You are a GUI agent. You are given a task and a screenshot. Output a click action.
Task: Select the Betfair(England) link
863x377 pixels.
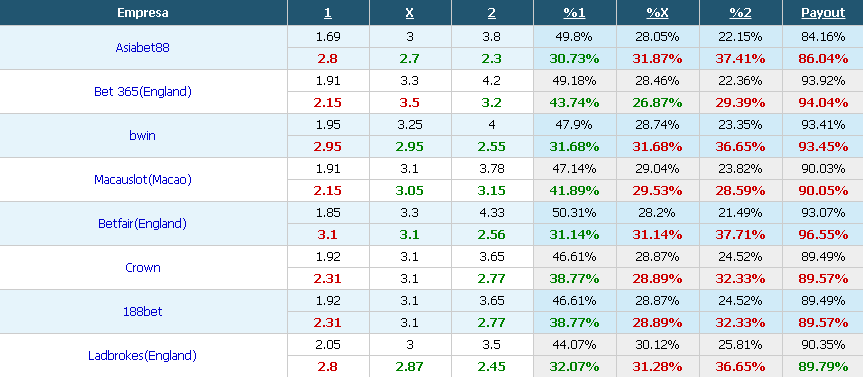(x=143, y=223)
